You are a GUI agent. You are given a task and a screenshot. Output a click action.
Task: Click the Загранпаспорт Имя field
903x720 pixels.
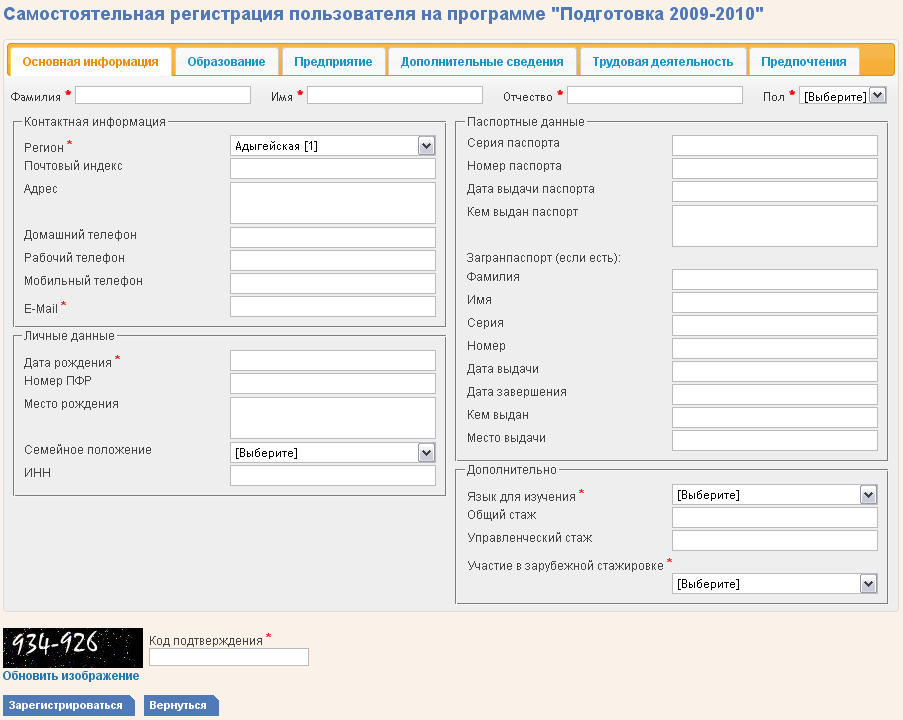775,302
